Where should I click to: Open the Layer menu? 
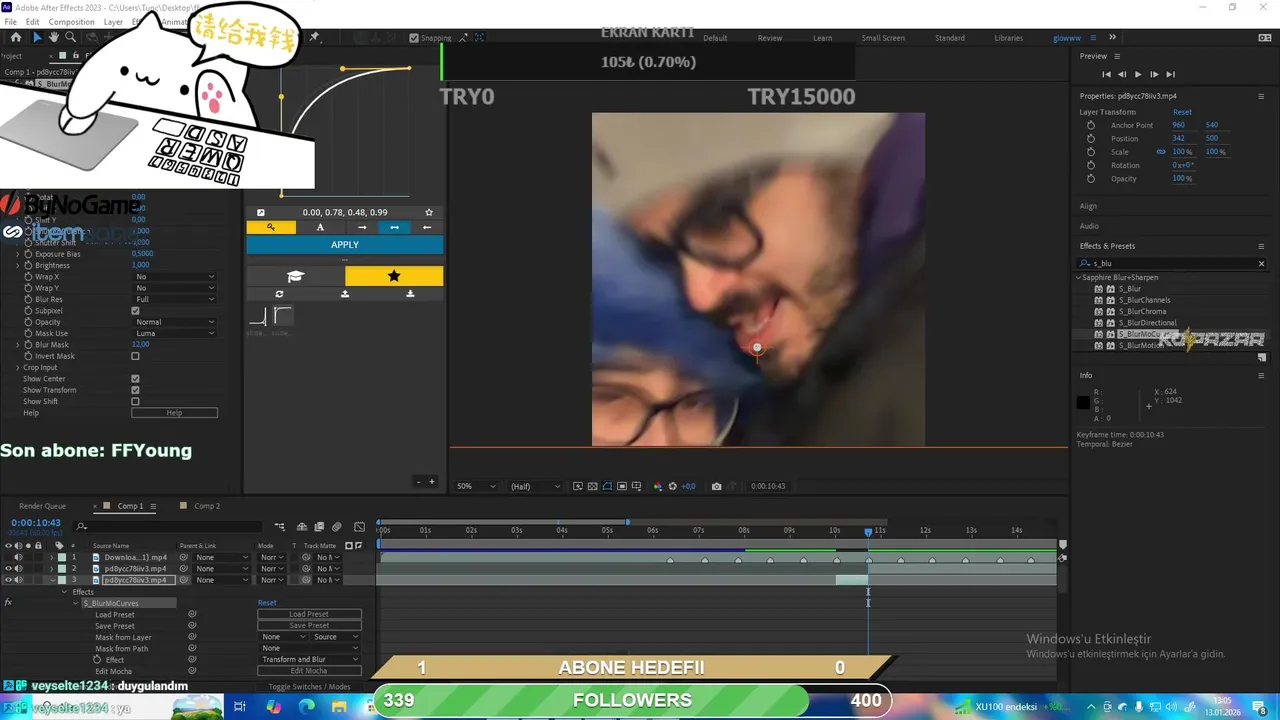tap(113, 21)
